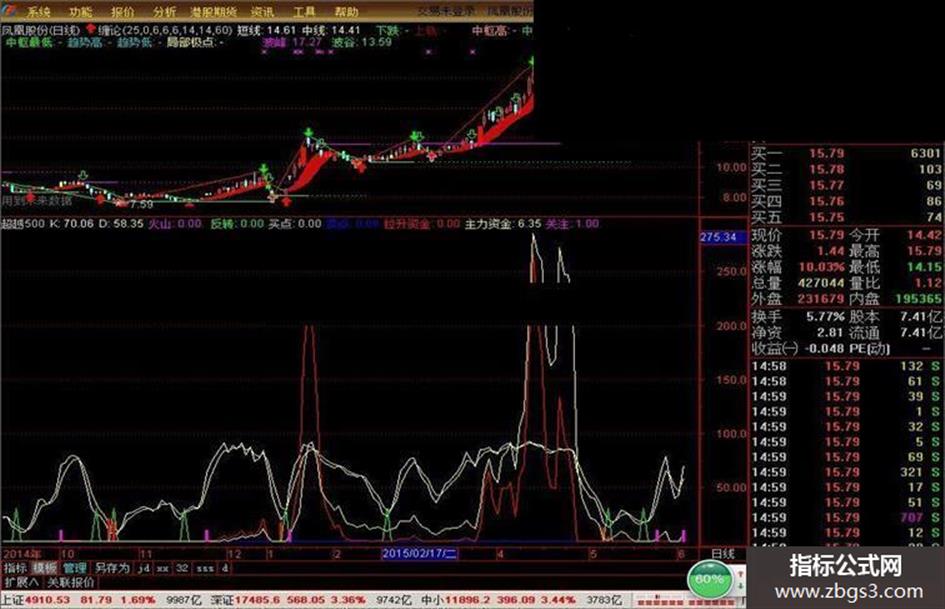Click the 火山 indicator label
This screenshot has height=609, width=945.
175,224
